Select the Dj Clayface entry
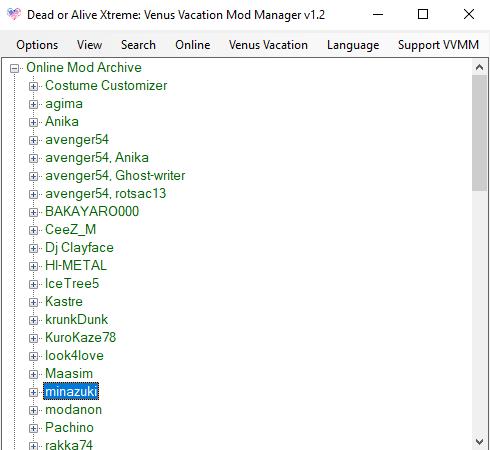Screen dimensions: 490x450 [79, 248]
